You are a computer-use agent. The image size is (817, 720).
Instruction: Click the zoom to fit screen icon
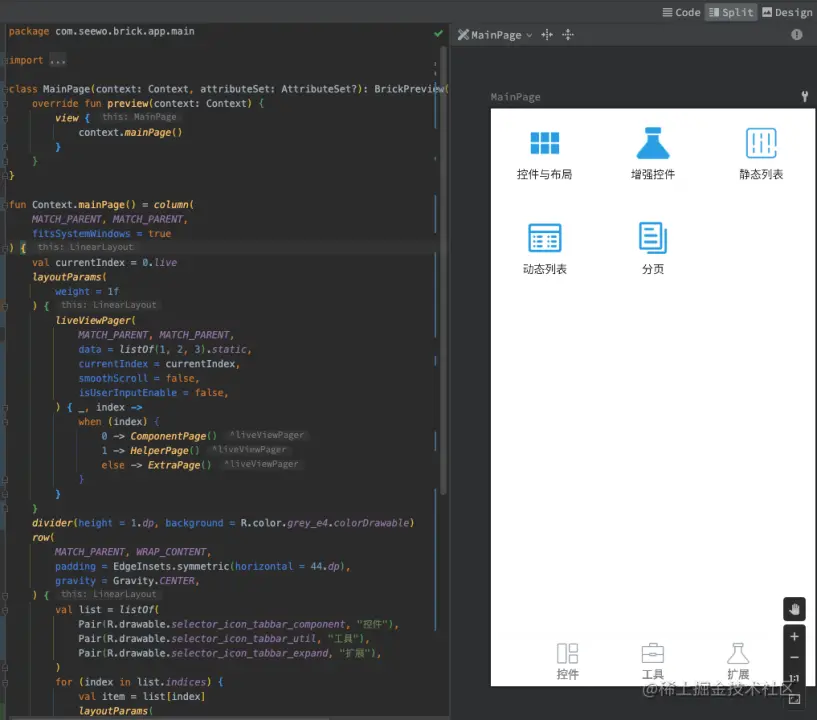(795, 700)
